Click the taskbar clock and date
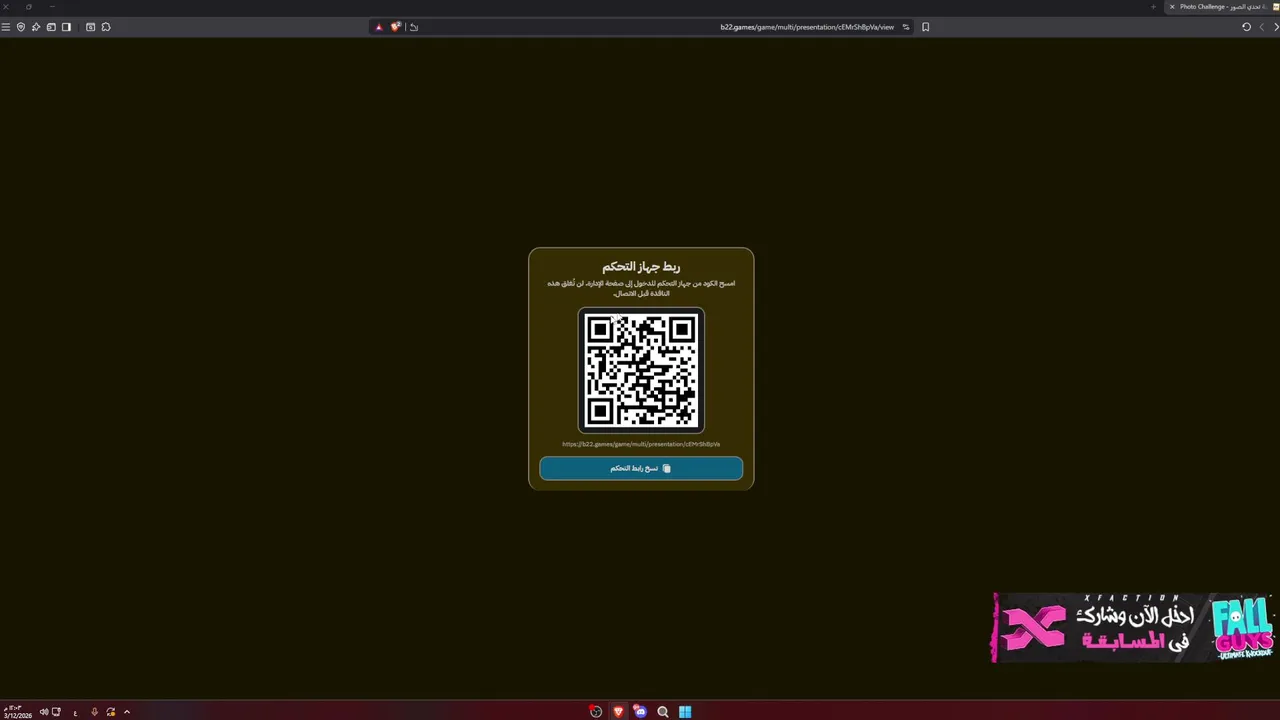 tap(17, 712)
